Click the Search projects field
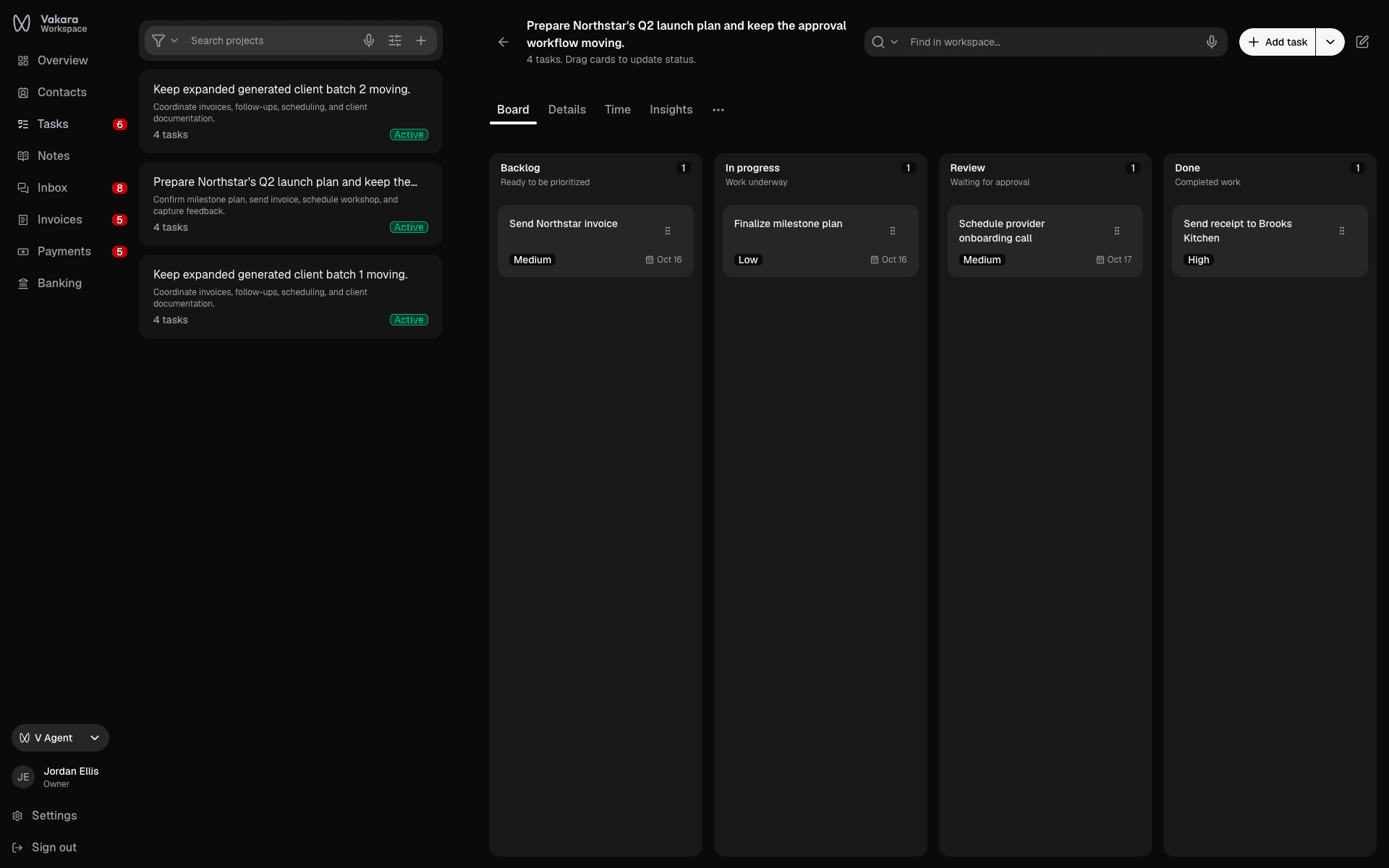This screenshot has height=868, width=1389. (x=272, y=41)
